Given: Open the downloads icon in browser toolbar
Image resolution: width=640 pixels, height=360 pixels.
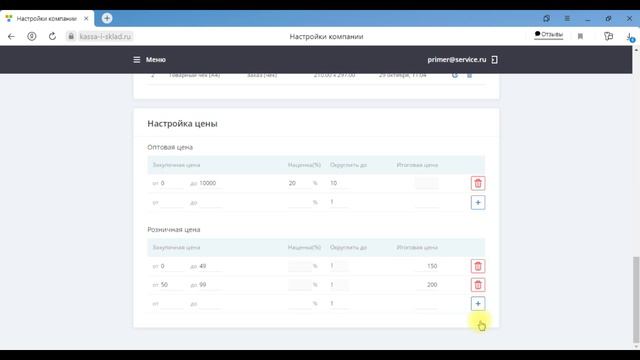Looking at the screenshot, I should (x=630, y=37).
